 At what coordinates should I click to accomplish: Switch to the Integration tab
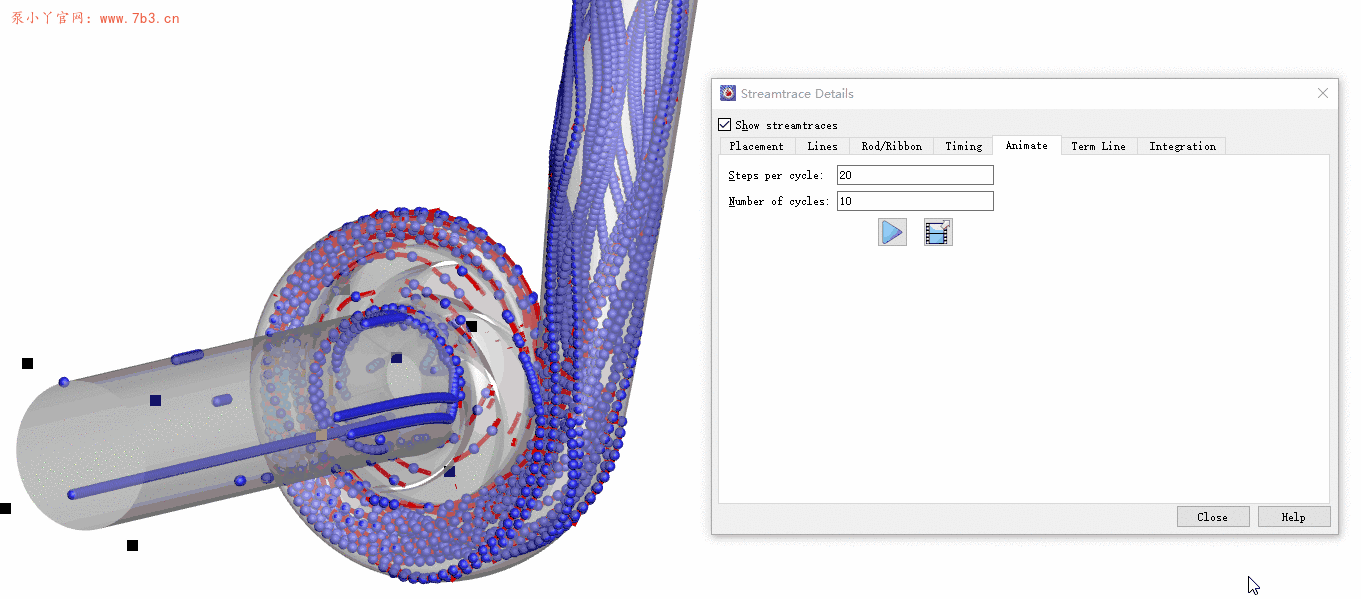tap(1182, 146)
